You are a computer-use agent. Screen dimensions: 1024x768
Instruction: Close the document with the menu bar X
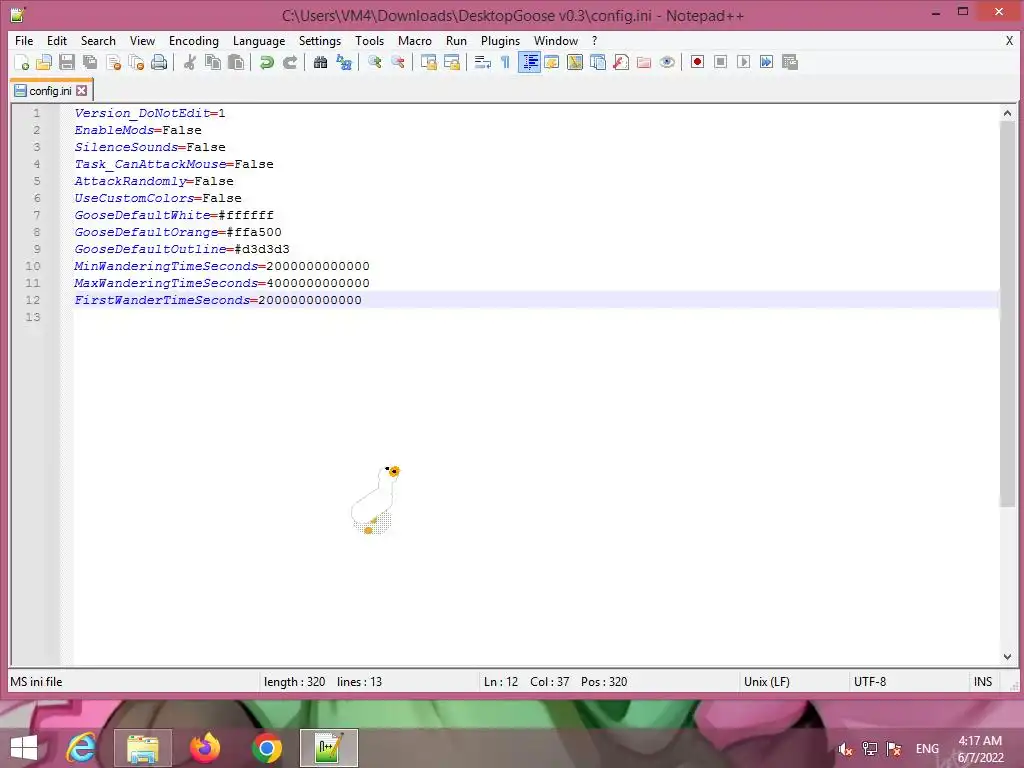pos(1009,40)
